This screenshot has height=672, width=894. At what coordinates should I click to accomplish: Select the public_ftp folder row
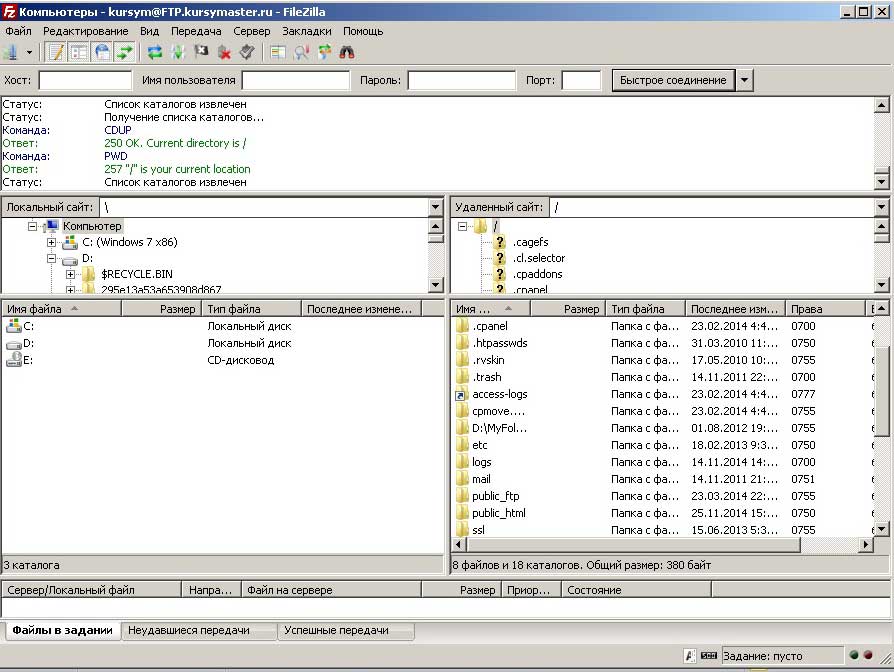664,496
